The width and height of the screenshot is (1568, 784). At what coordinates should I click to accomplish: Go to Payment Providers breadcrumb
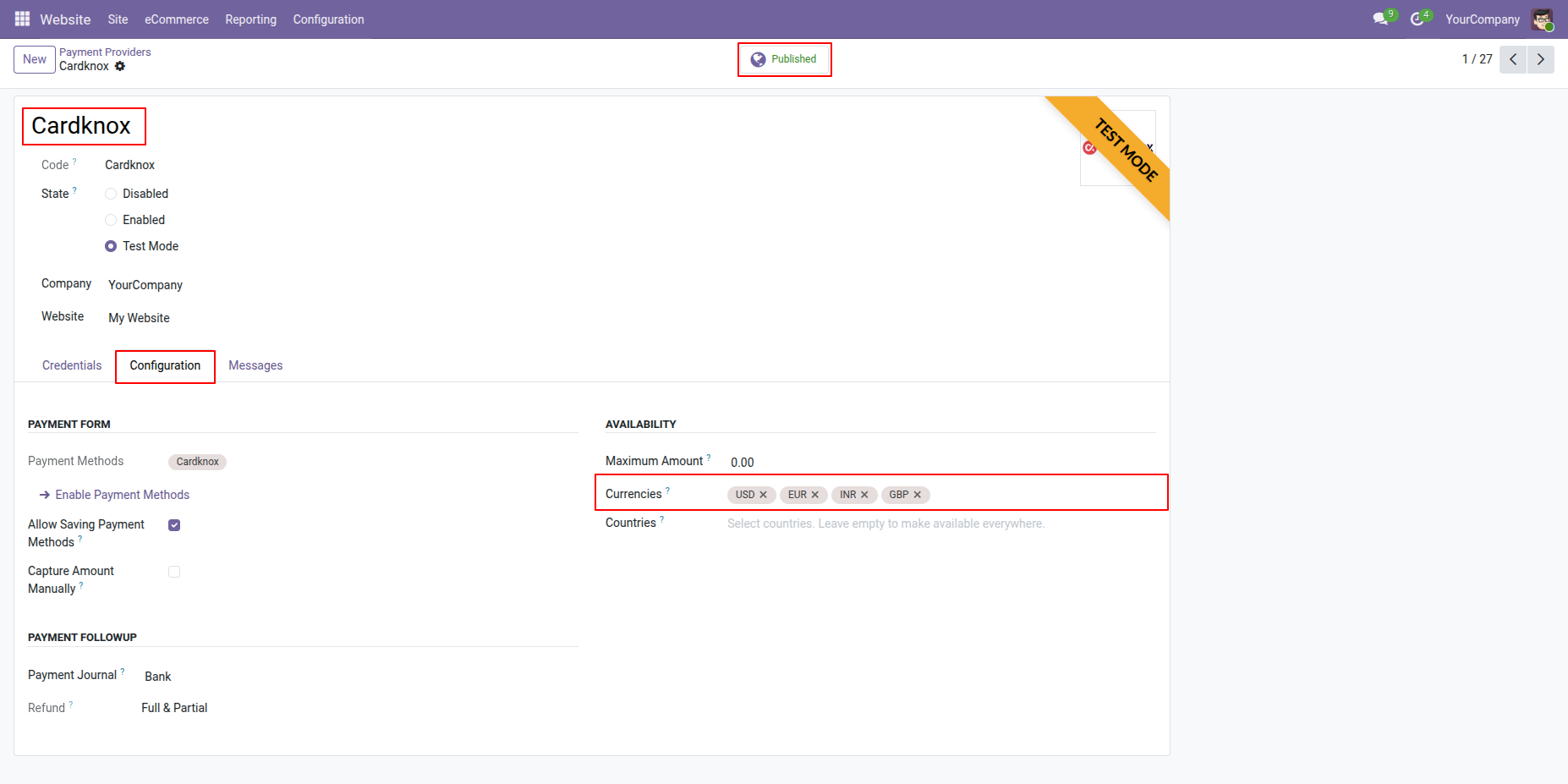point(105,52)
